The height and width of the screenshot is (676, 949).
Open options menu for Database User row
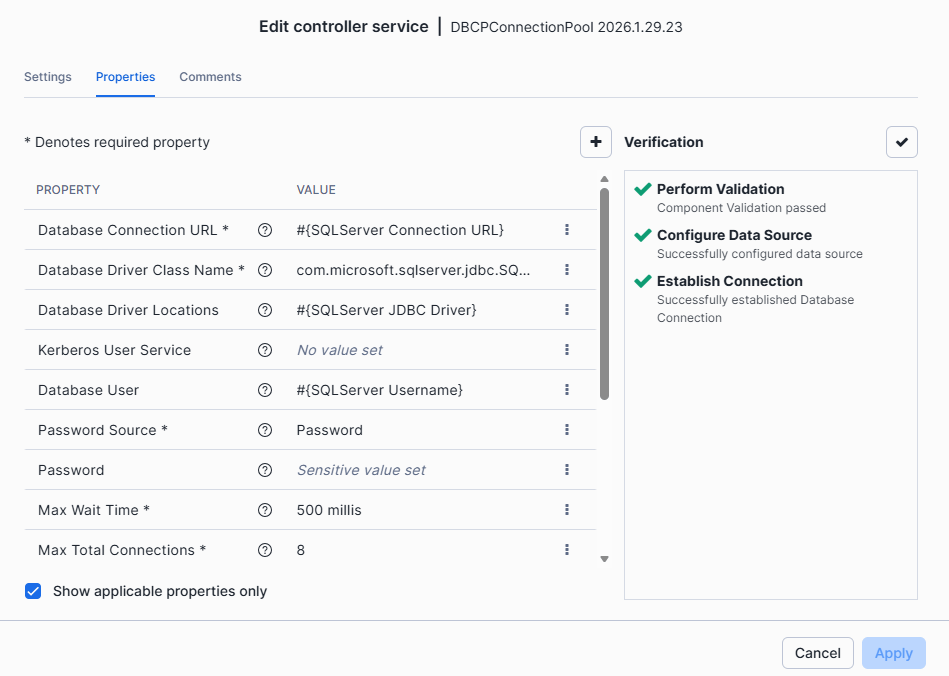pyautogui.click(x=567, y=390)
